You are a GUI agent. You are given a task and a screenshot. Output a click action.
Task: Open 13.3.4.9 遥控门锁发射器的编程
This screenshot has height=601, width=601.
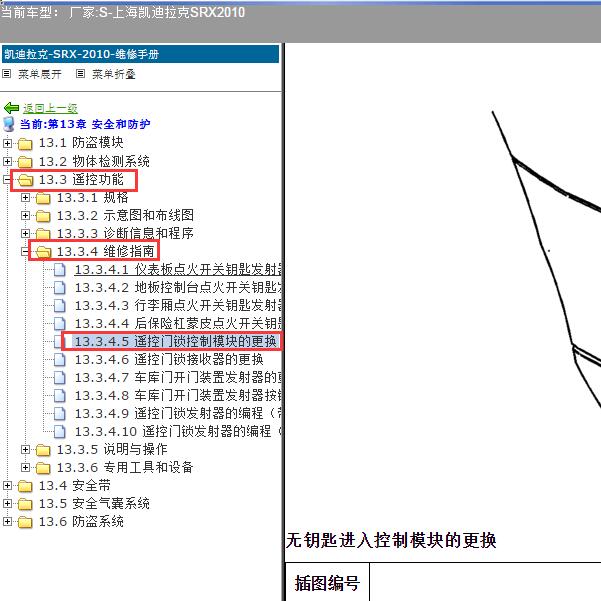(x=178, y=414)
